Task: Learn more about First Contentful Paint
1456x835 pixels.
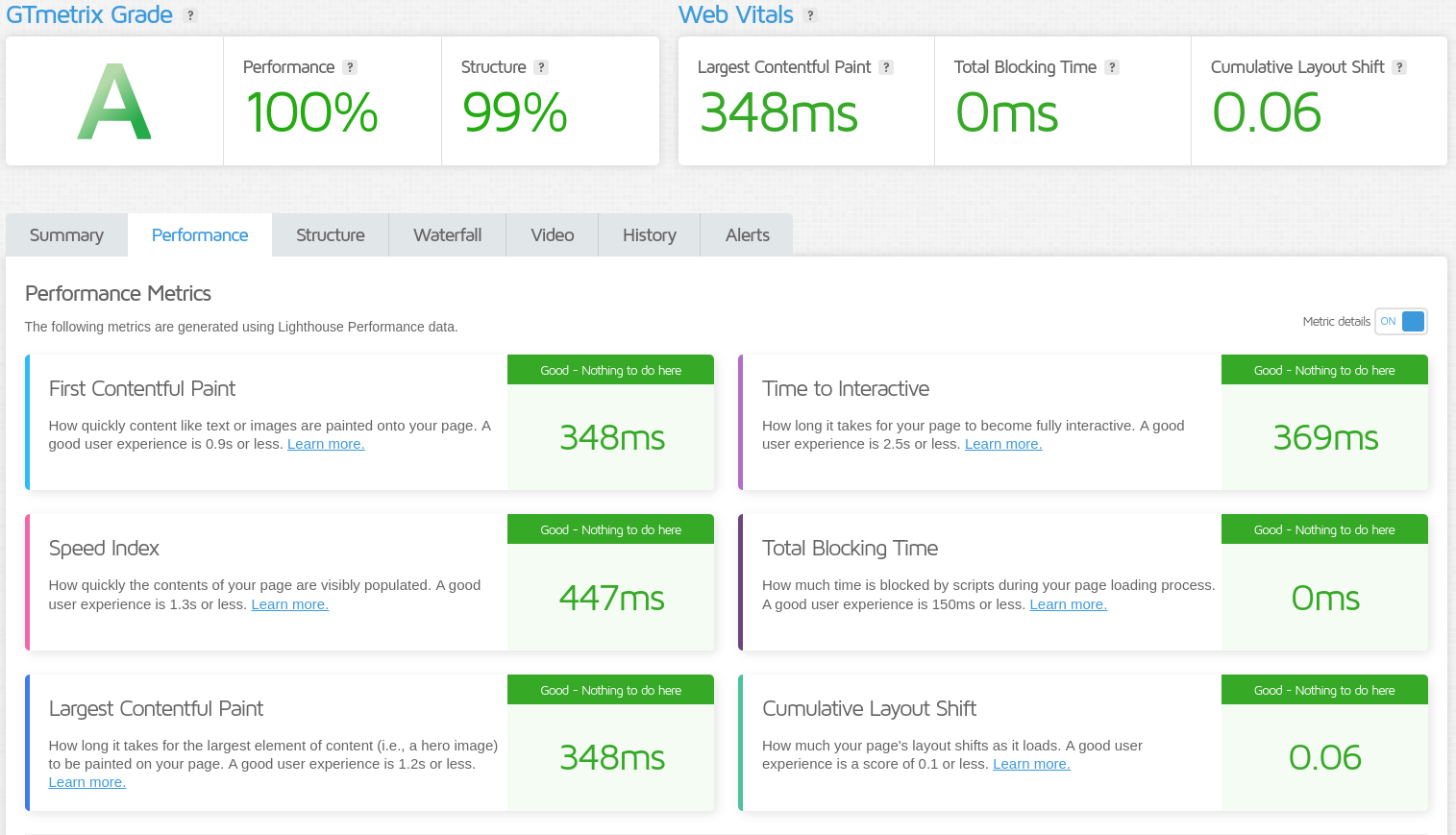Action: coord(326,443)
